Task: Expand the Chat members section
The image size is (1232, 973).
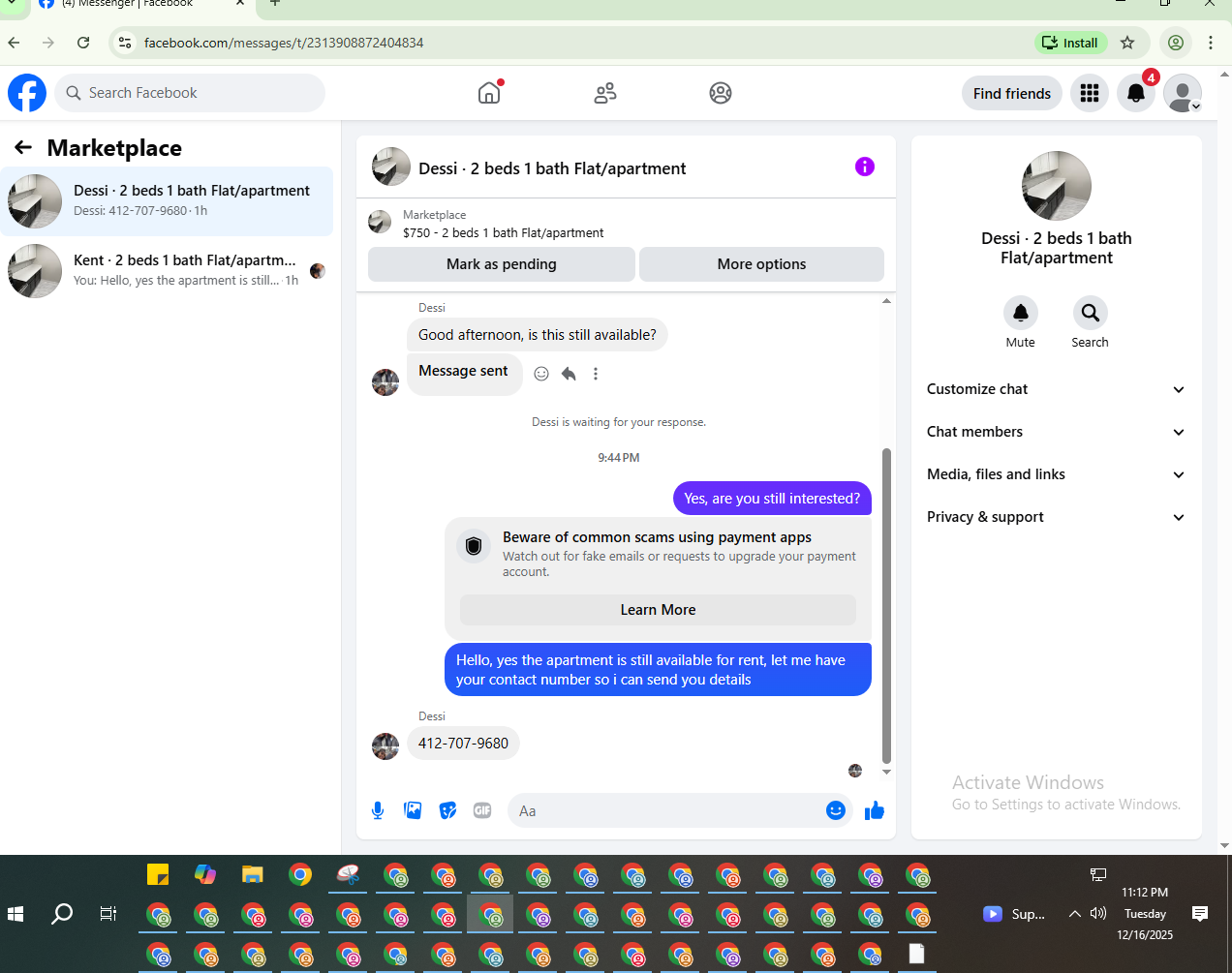Action: click(1056, 432)
